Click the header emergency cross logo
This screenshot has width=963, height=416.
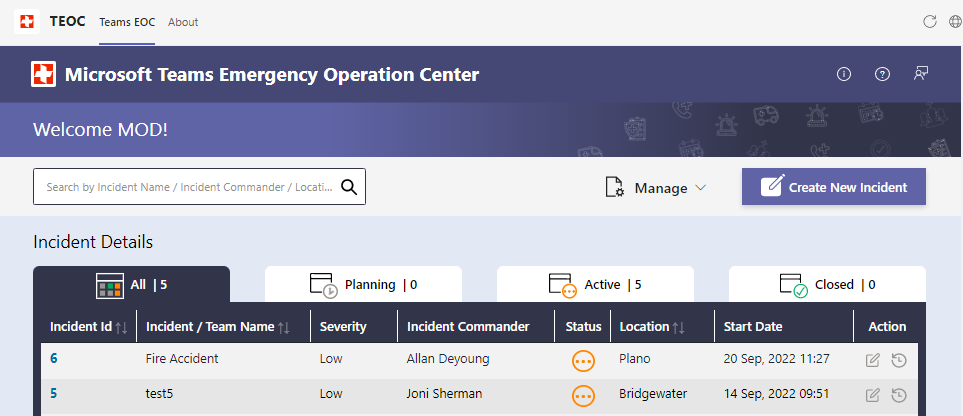pos(44,74)
